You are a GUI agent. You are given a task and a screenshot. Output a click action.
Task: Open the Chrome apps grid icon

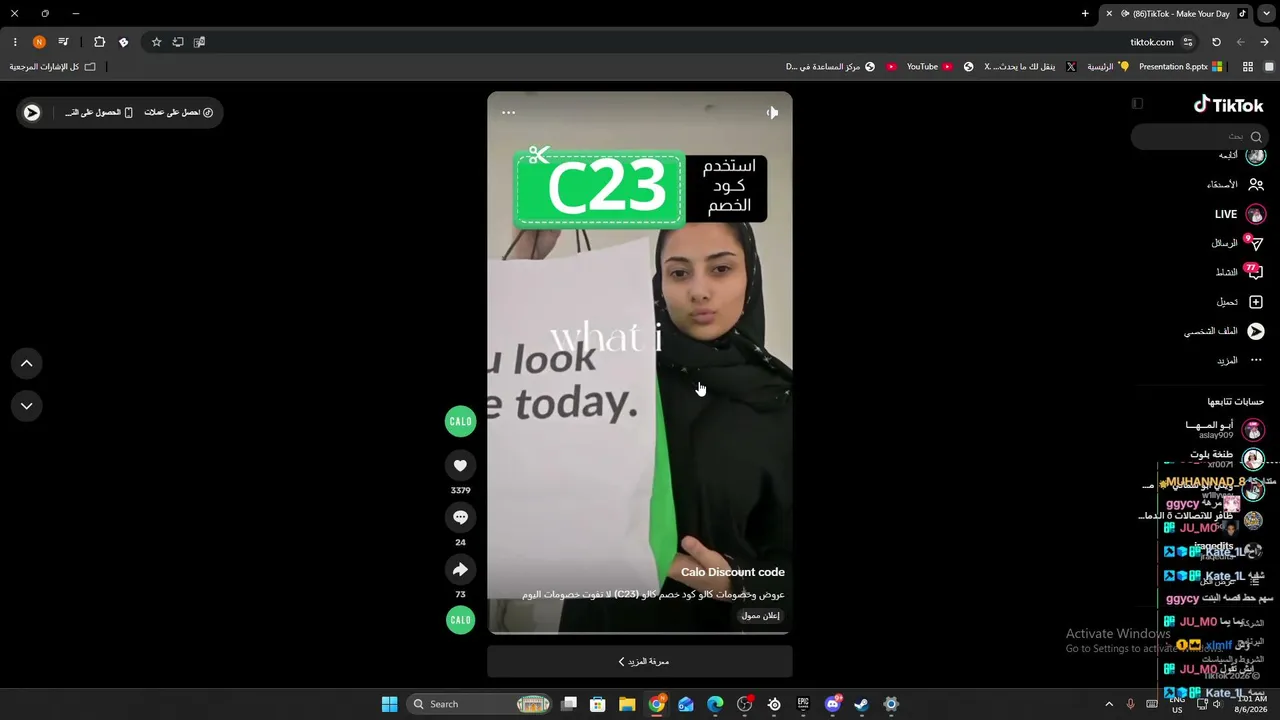pyautogui.click(x=1248, y=67)
